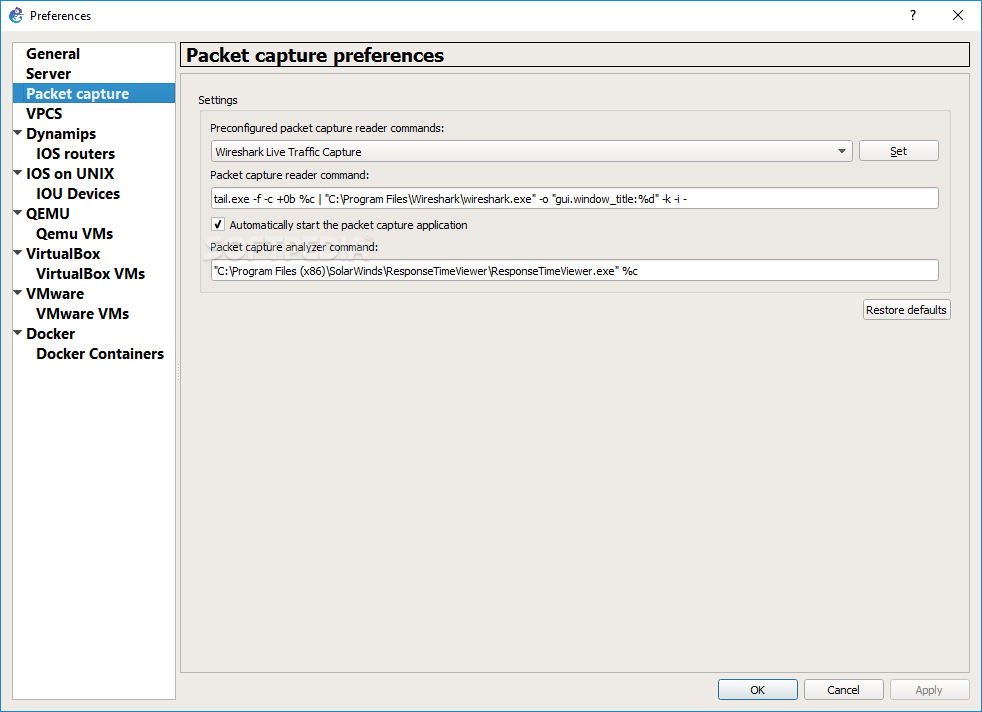This screenshot has width=982, height=712.
Task: Collapse the IOS on UNIX section
Action: [18, 173]
